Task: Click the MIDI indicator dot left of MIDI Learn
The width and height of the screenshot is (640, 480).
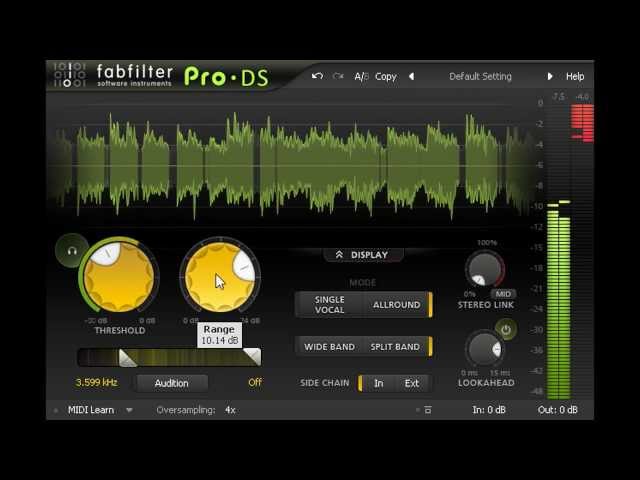Action: [x=56, y=410]
